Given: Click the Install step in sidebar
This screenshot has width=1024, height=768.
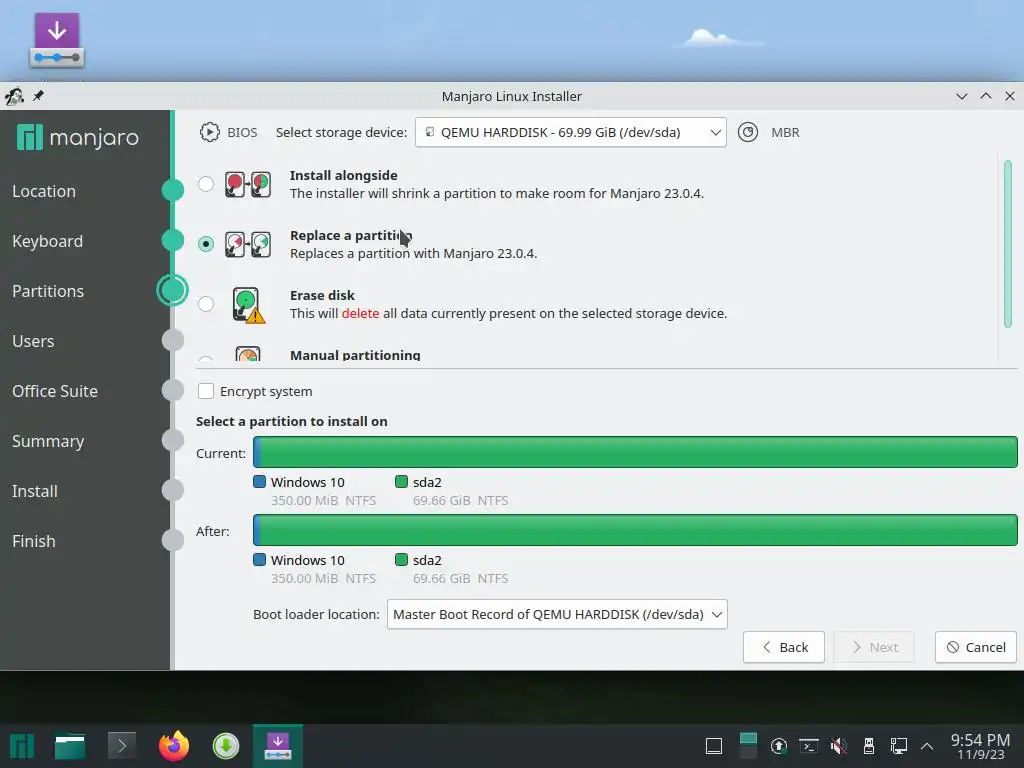Looking at the screenshot, I should (x=35, y=491).
